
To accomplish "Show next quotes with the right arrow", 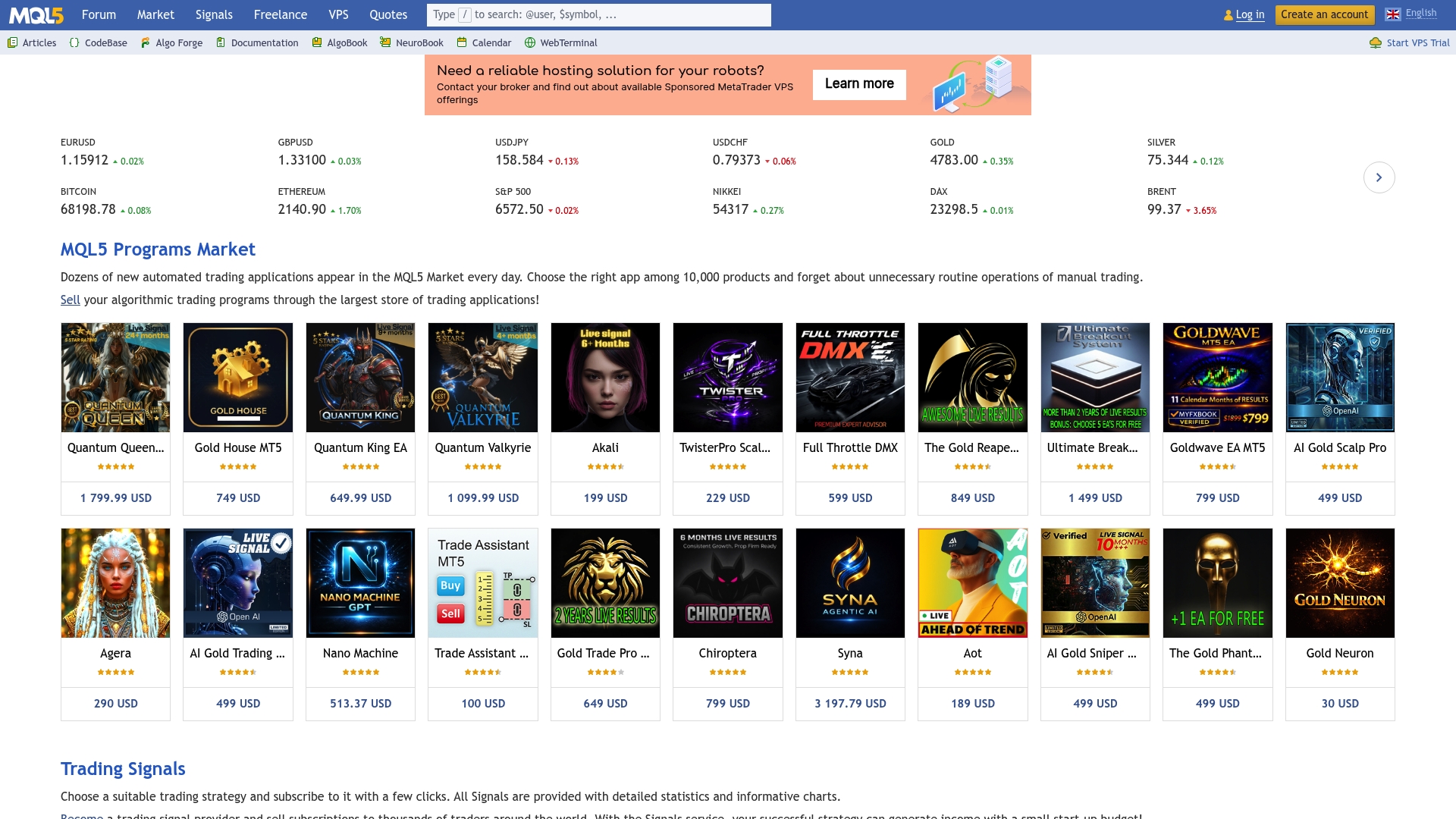I will pyautogui.click(x=1379, y=177).
